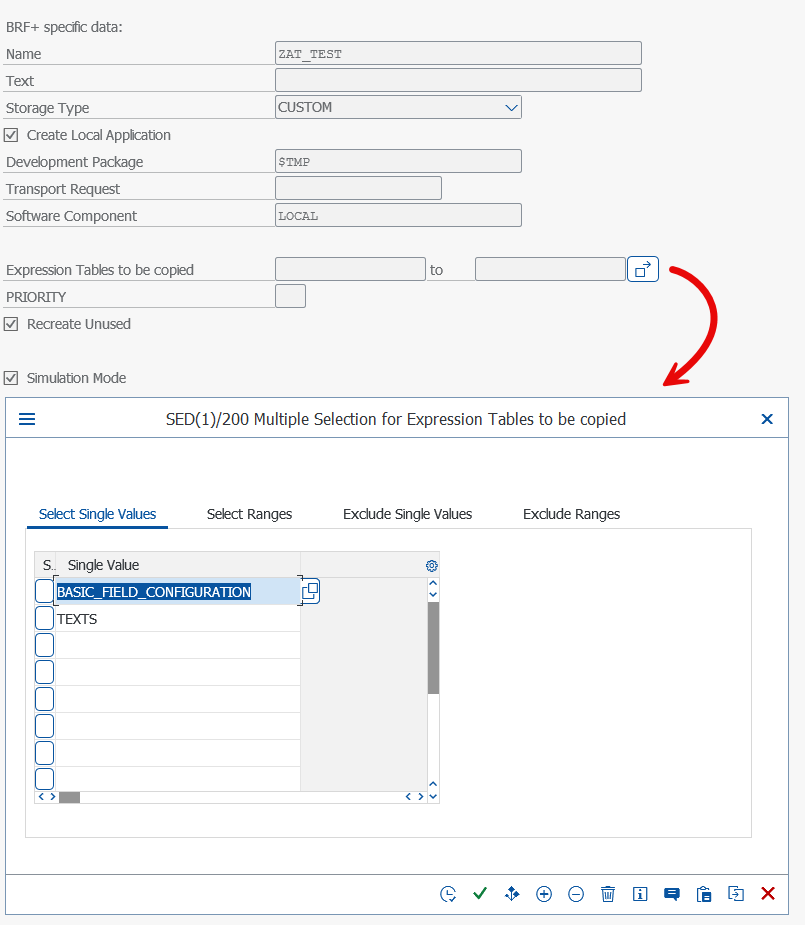Open the dialog hamburger menu

coord(27,419)
